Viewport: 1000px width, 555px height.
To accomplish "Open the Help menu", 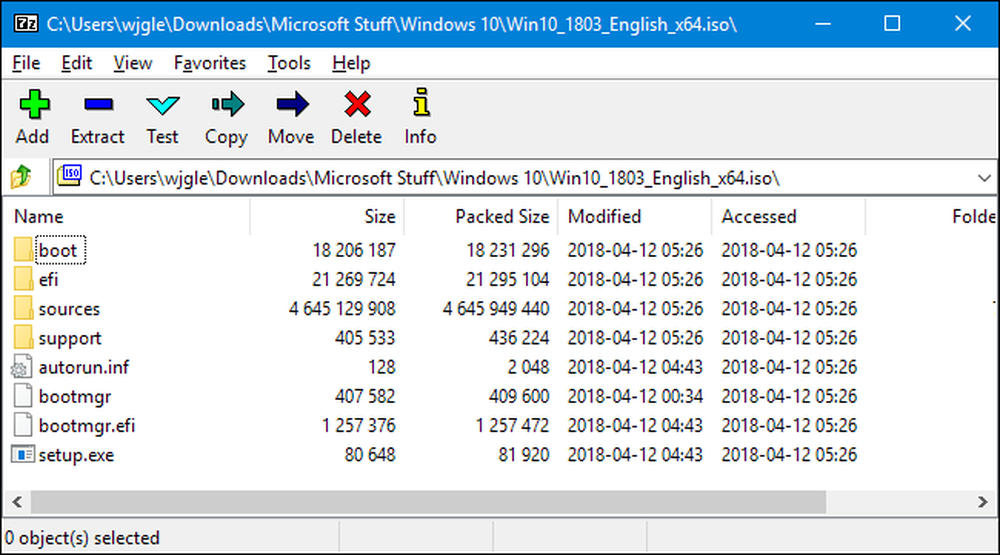I will point(351,63).
